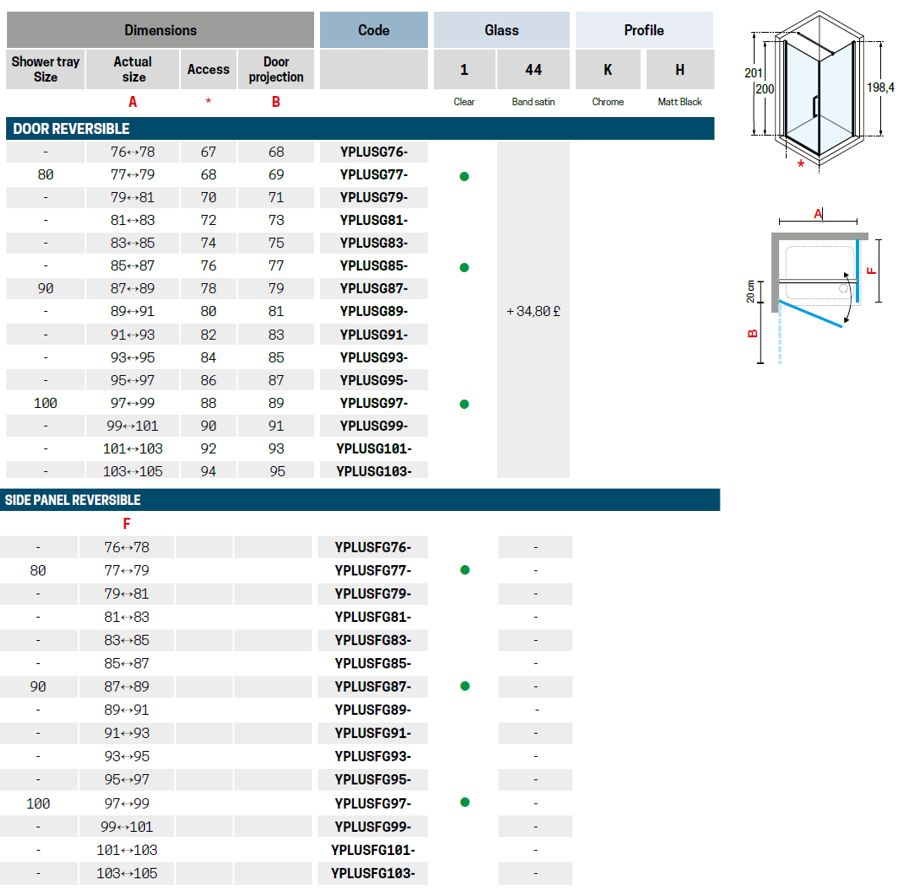Click product code YPLUSG101-
The height and width of the screenshot is (888, 900).
pyautogui.click(x=373, y=448)
